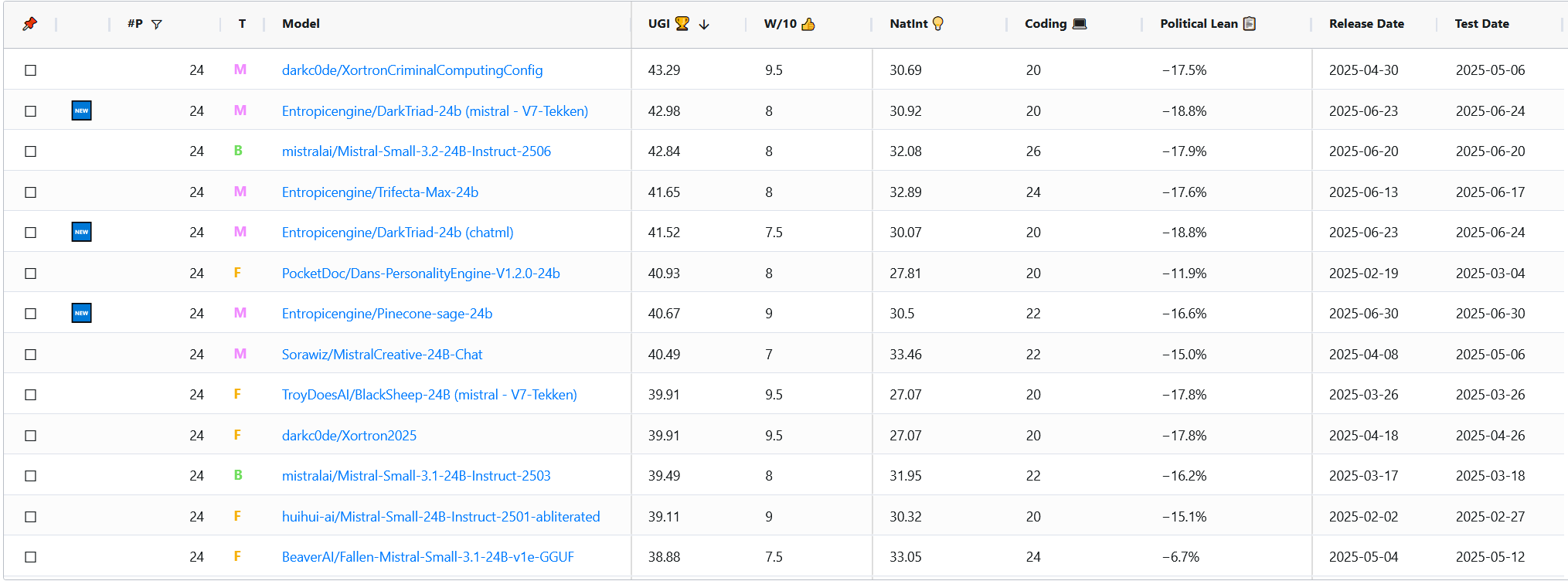
Task: Click the pin icon in table header
Action: tap(29, 24)
